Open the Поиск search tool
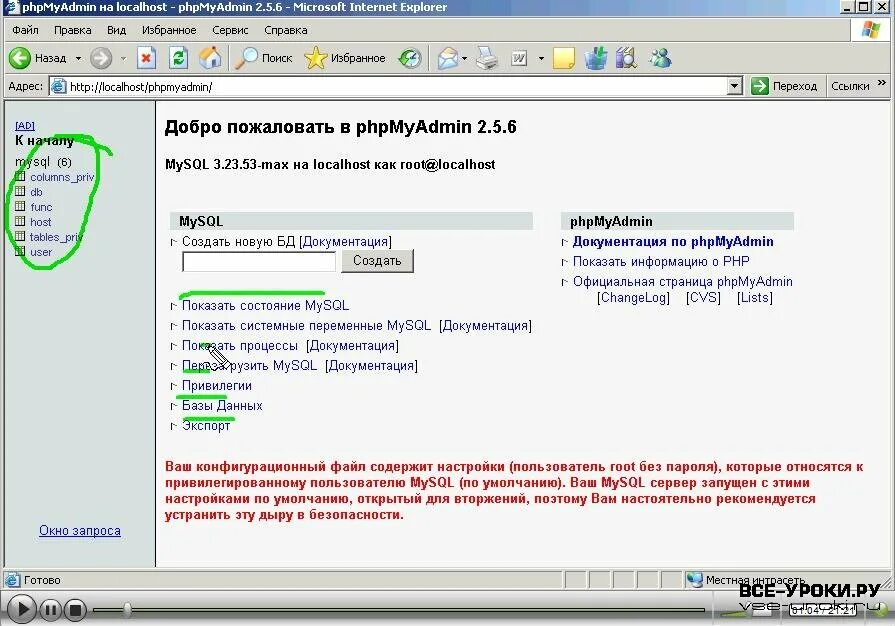Viewport: 895px width, 626px height. [x=264, y=58]
